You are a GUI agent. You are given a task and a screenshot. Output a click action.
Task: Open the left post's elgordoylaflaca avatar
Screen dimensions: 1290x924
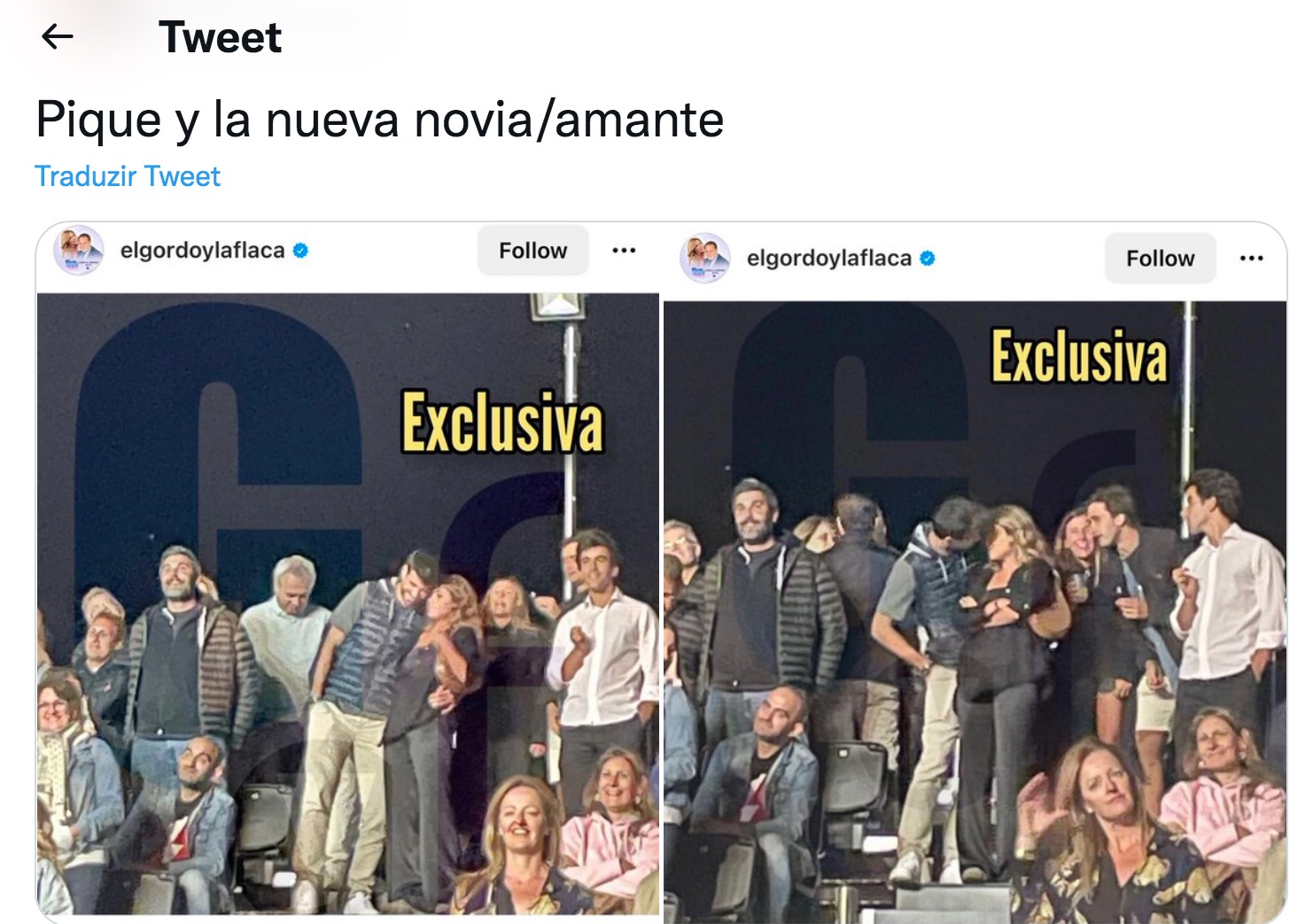coord(79,251)
